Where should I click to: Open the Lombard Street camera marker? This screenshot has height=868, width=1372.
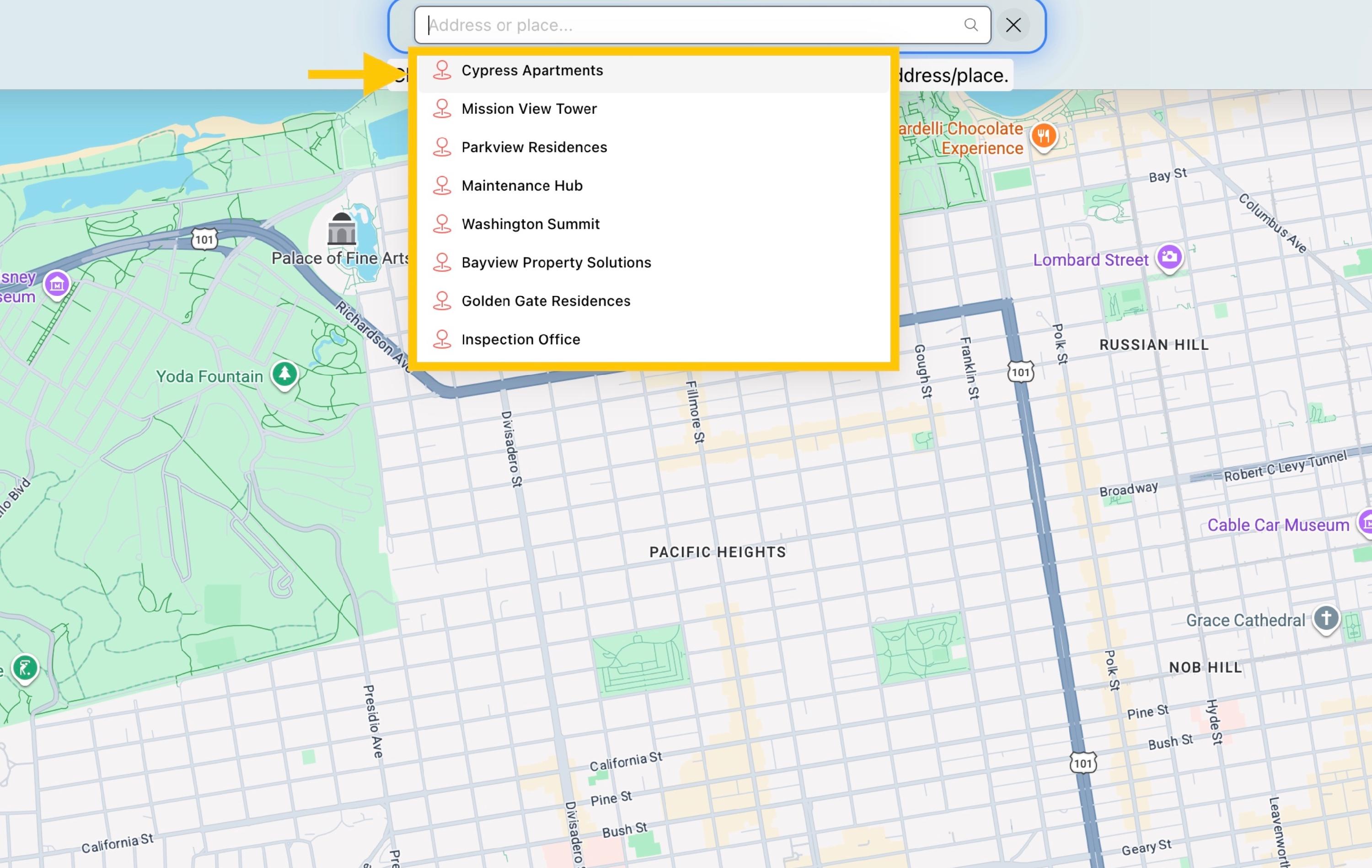(x=1169, y=257)
